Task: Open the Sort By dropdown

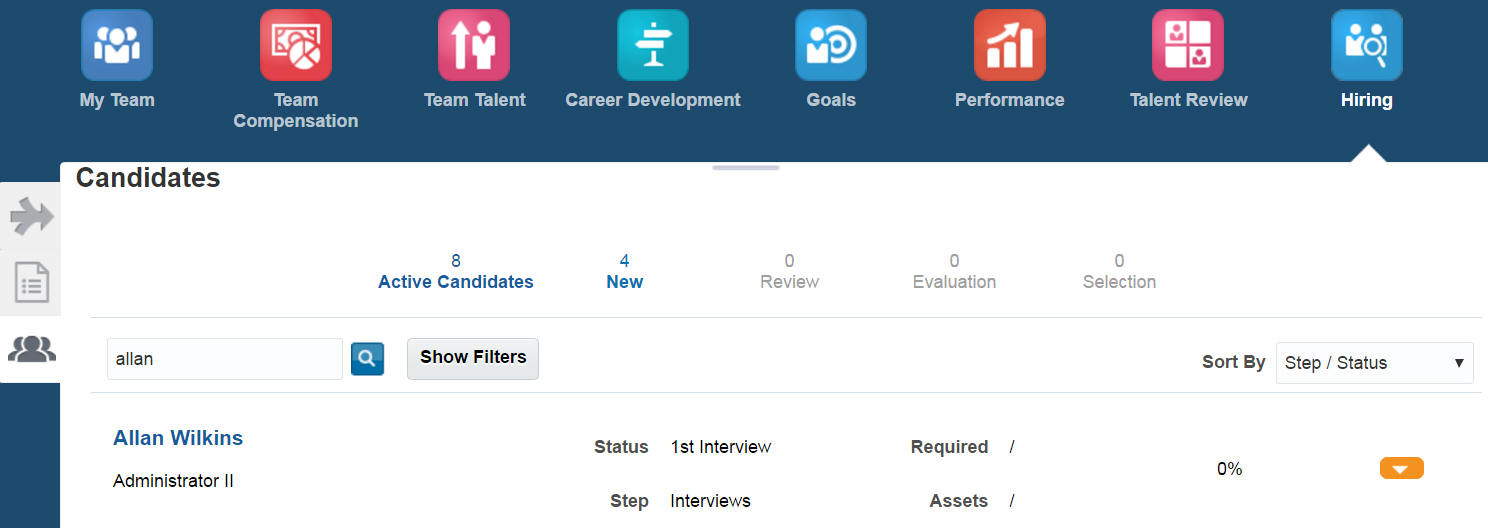Action: pyautogui.click(x=1374, y=363)
